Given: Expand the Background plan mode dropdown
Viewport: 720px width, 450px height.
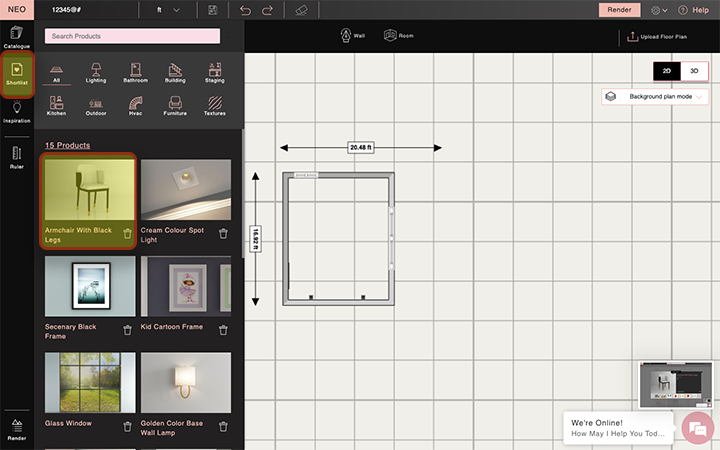Looking at the screenshot, I should tap(655, 97).
